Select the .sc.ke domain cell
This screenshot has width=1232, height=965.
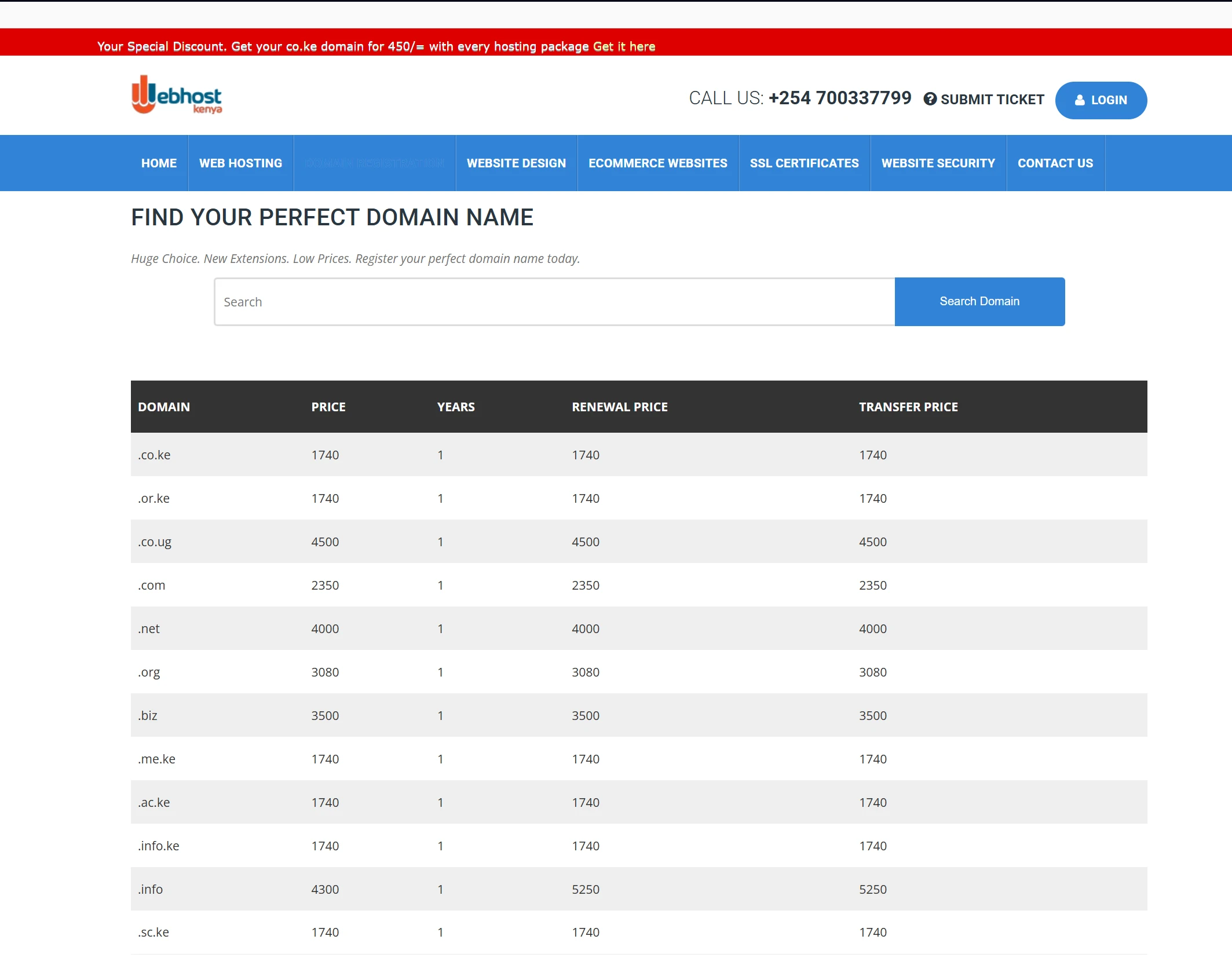coord(153,932)
